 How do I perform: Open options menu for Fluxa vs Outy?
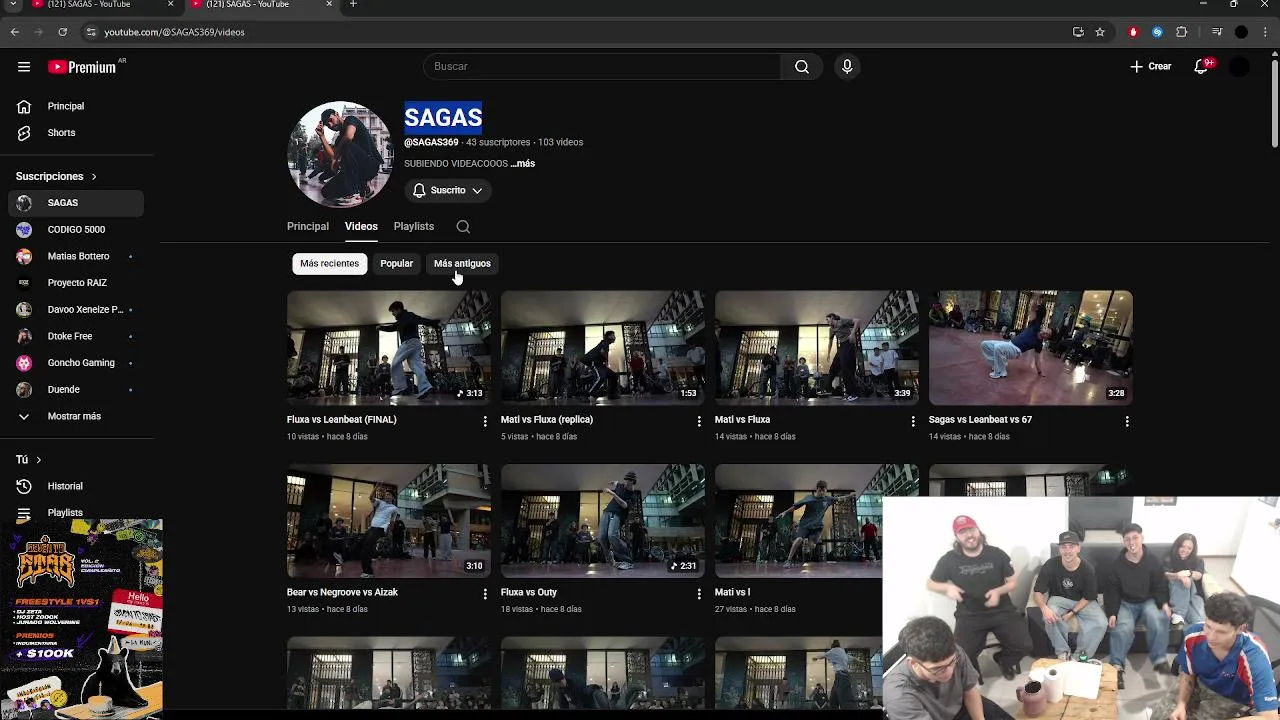click(x=699, y=594)
